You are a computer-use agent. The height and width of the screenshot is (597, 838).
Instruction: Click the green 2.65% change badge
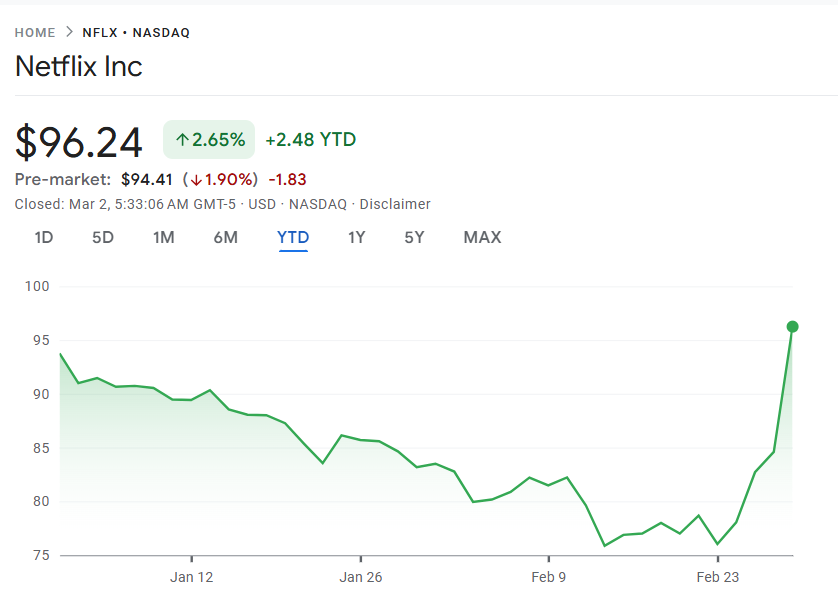(x=208, y=139)
